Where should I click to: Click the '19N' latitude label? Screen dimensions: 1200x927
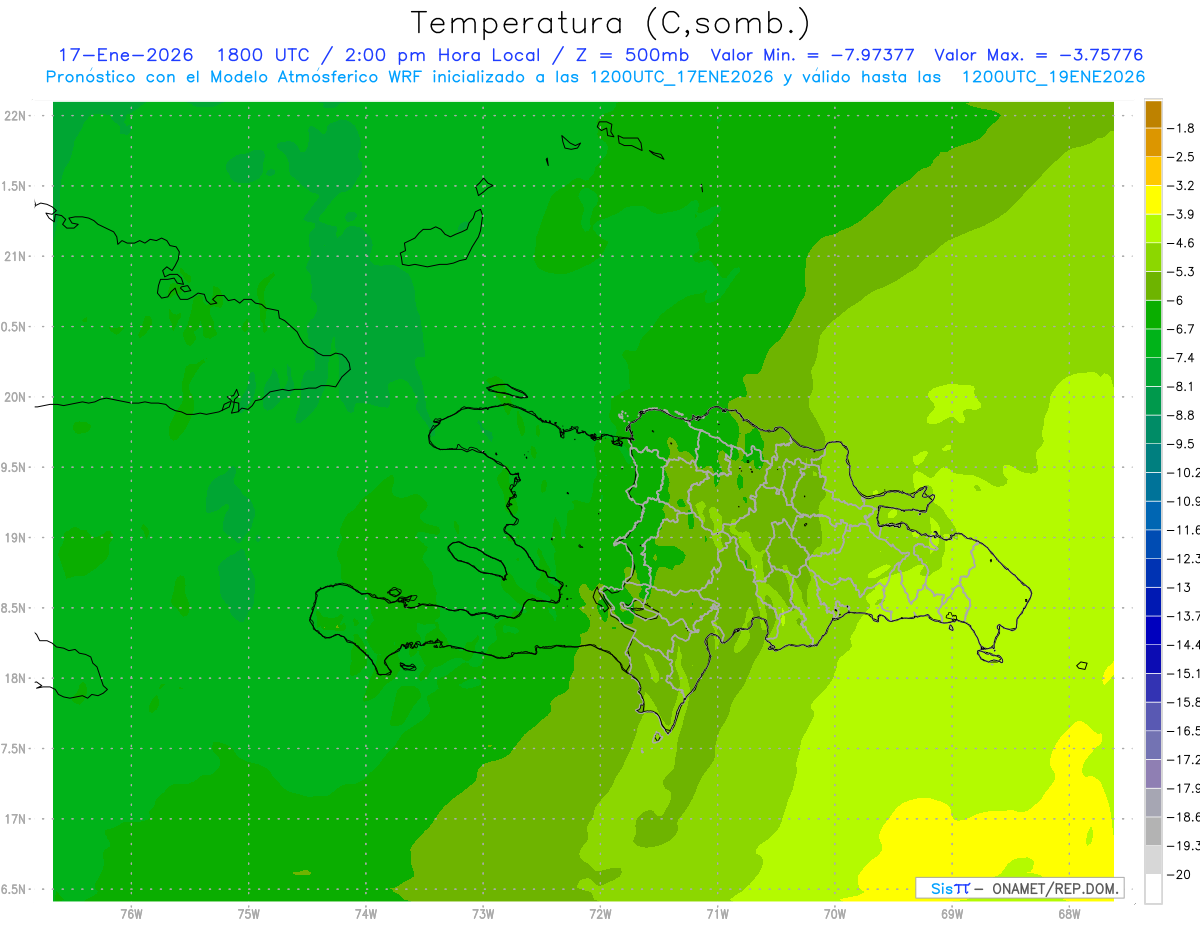[x=16, y=537]
